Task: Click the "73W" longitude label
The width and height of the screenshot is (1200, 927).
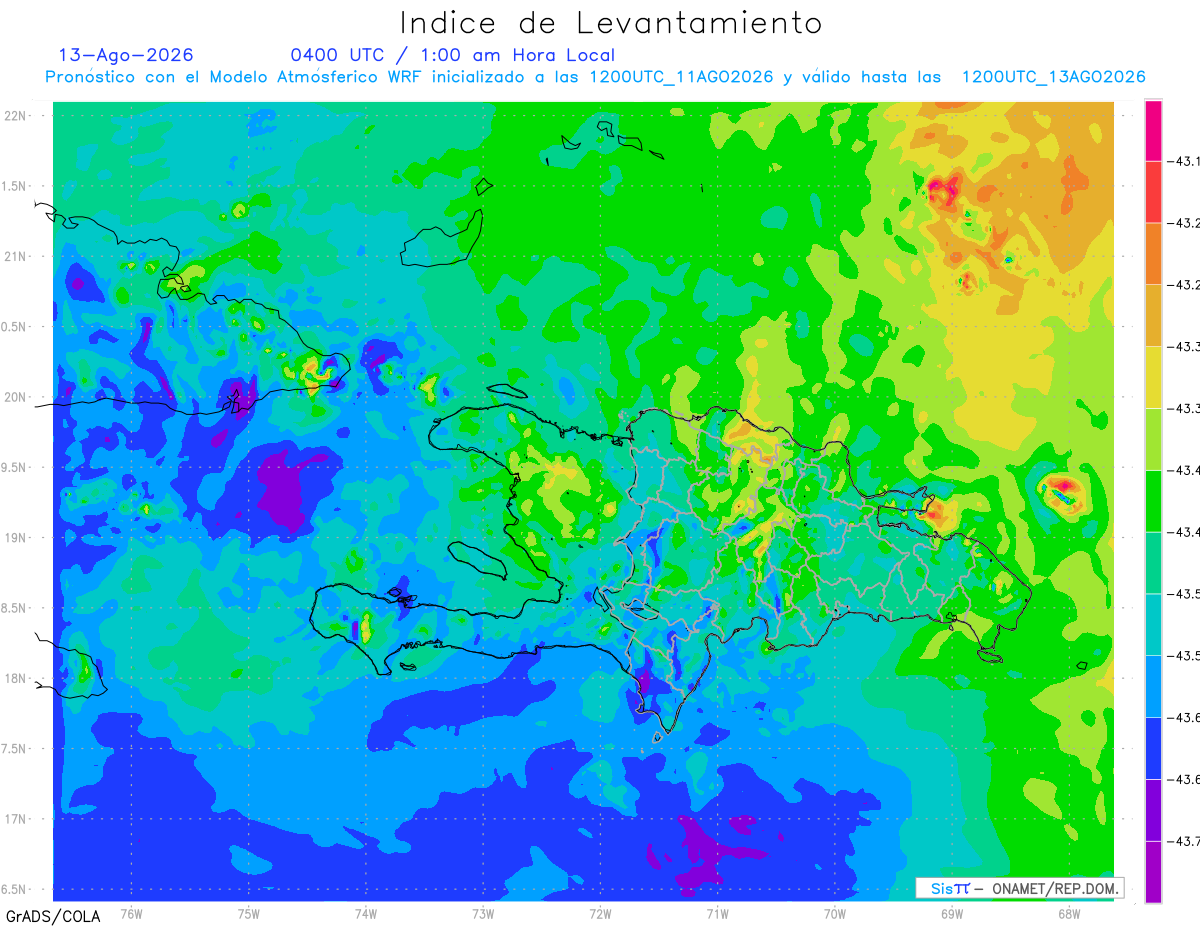Action: (x=483, y=913)
